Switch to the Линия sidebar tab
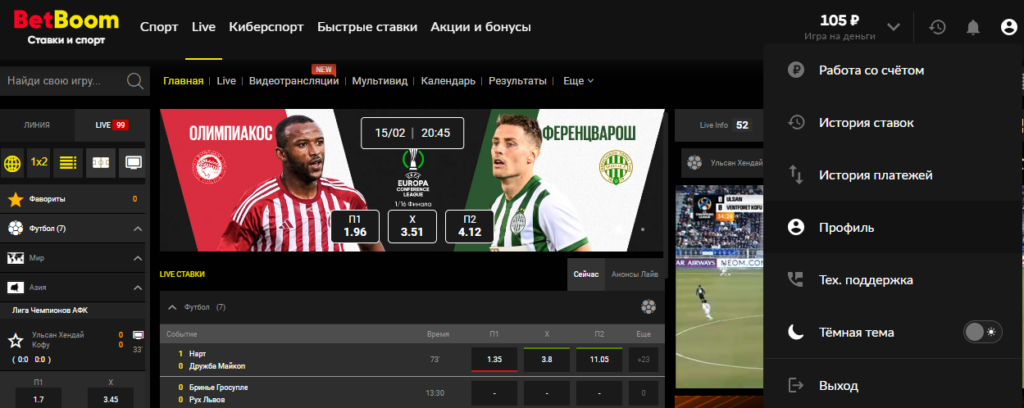The width and height of the screenshot is (1024, 408). (37, 125)
